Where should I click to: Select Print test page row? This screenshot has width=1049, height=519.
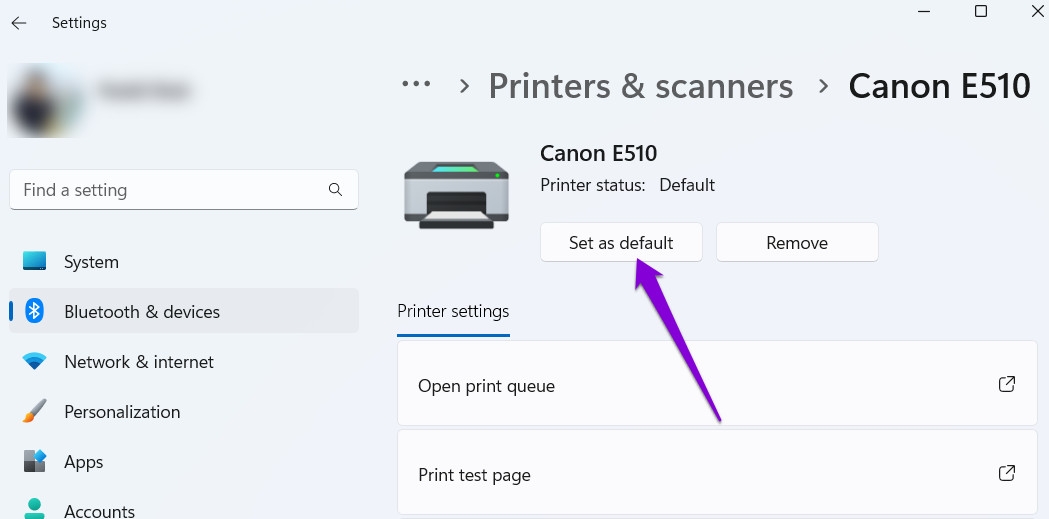(717, 472)
